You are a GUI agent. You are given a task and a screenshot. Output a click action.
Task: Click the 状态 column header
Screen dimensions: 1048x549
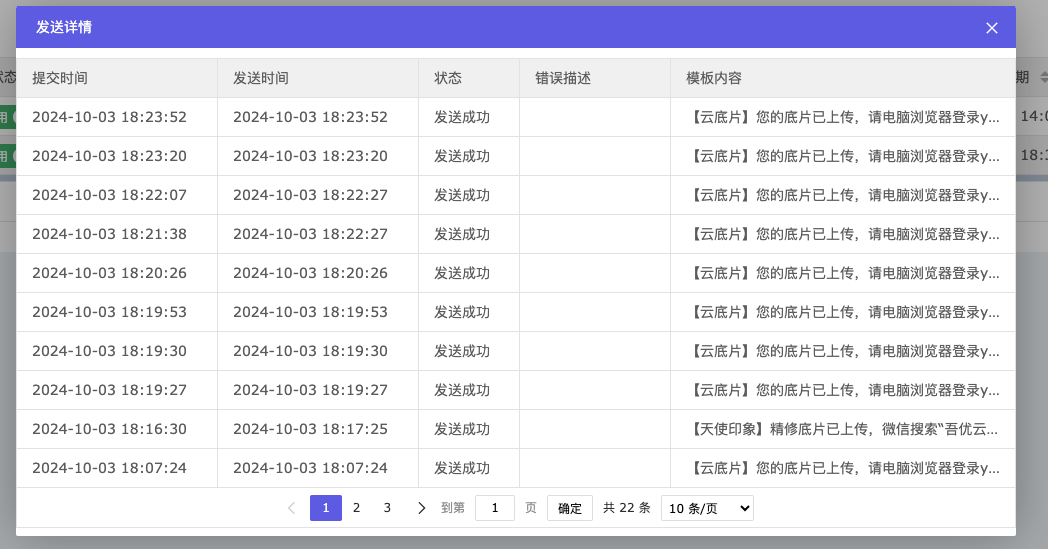(x=448, y=78)
